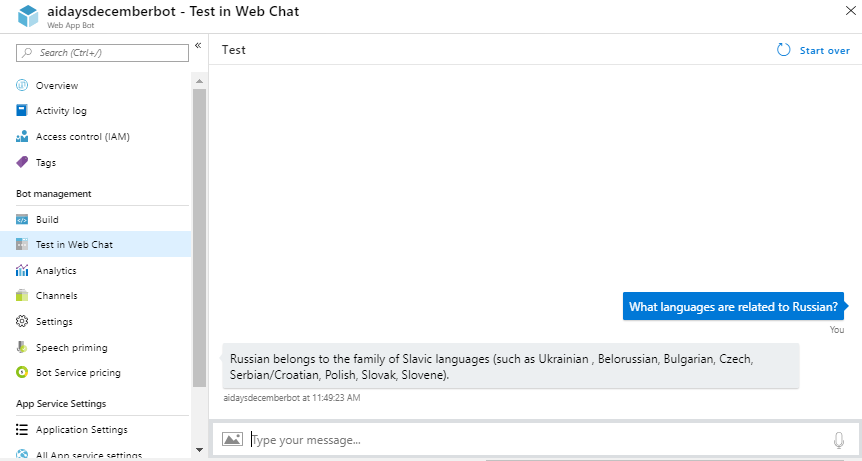
Task: Click Start over link
Action: 824,51
